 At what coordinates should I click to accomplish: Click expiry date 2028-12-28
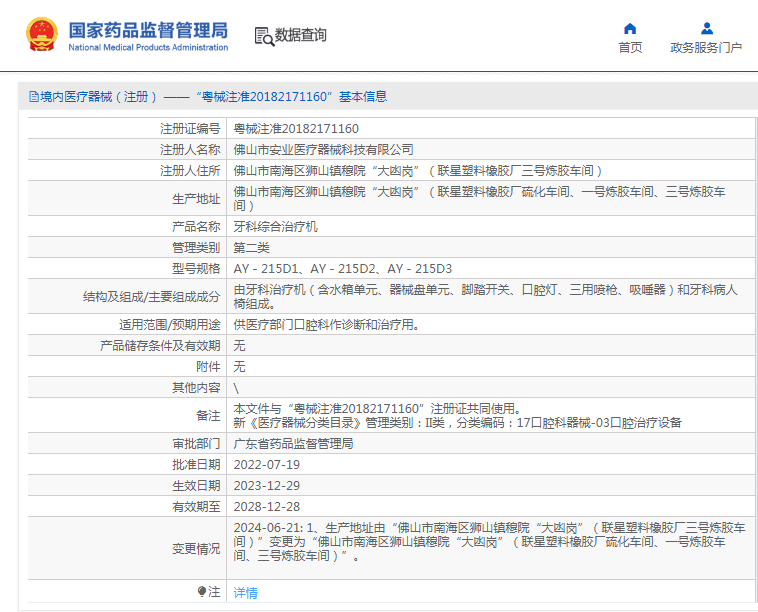point(267,507)
